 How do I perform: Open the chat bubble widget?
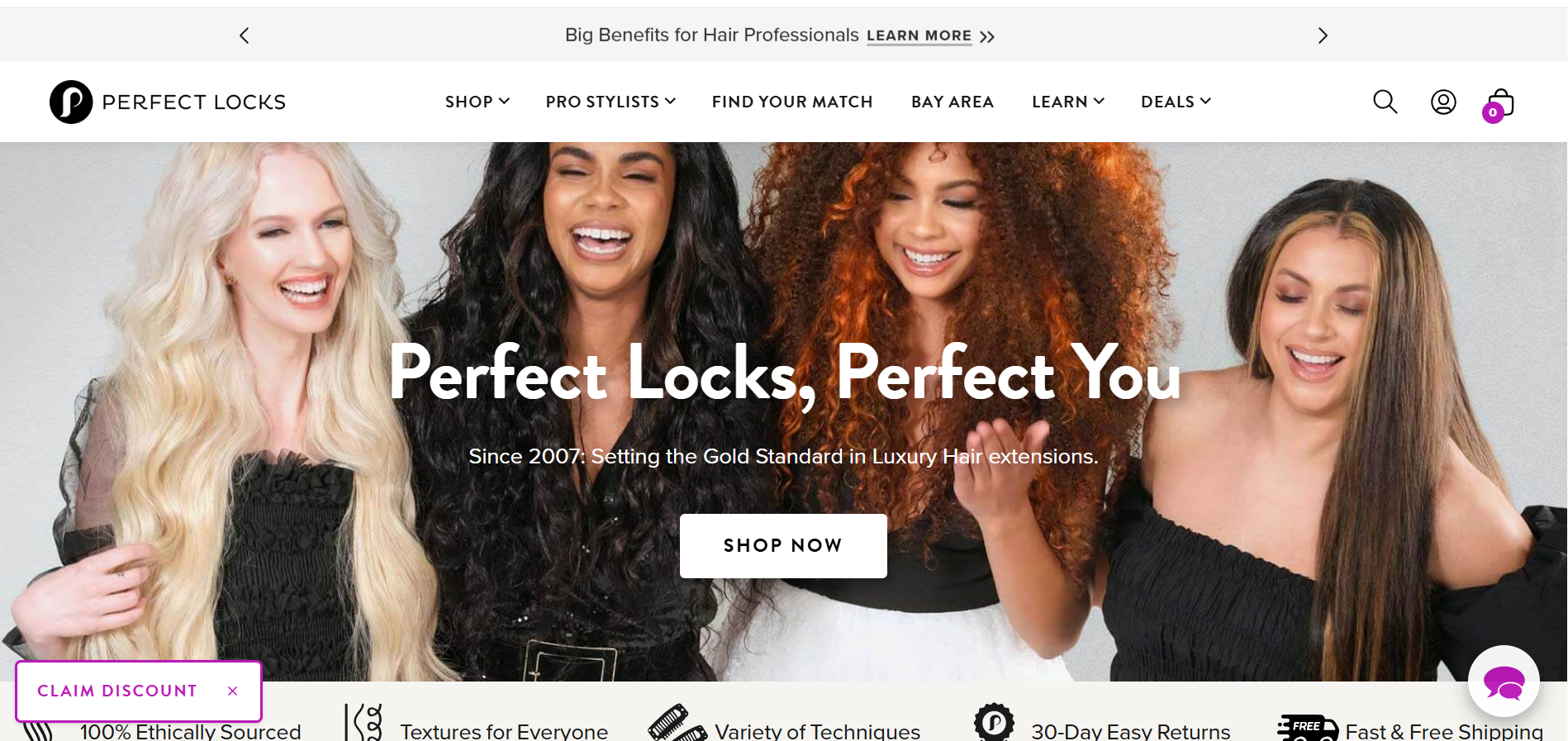(1504, 682)
